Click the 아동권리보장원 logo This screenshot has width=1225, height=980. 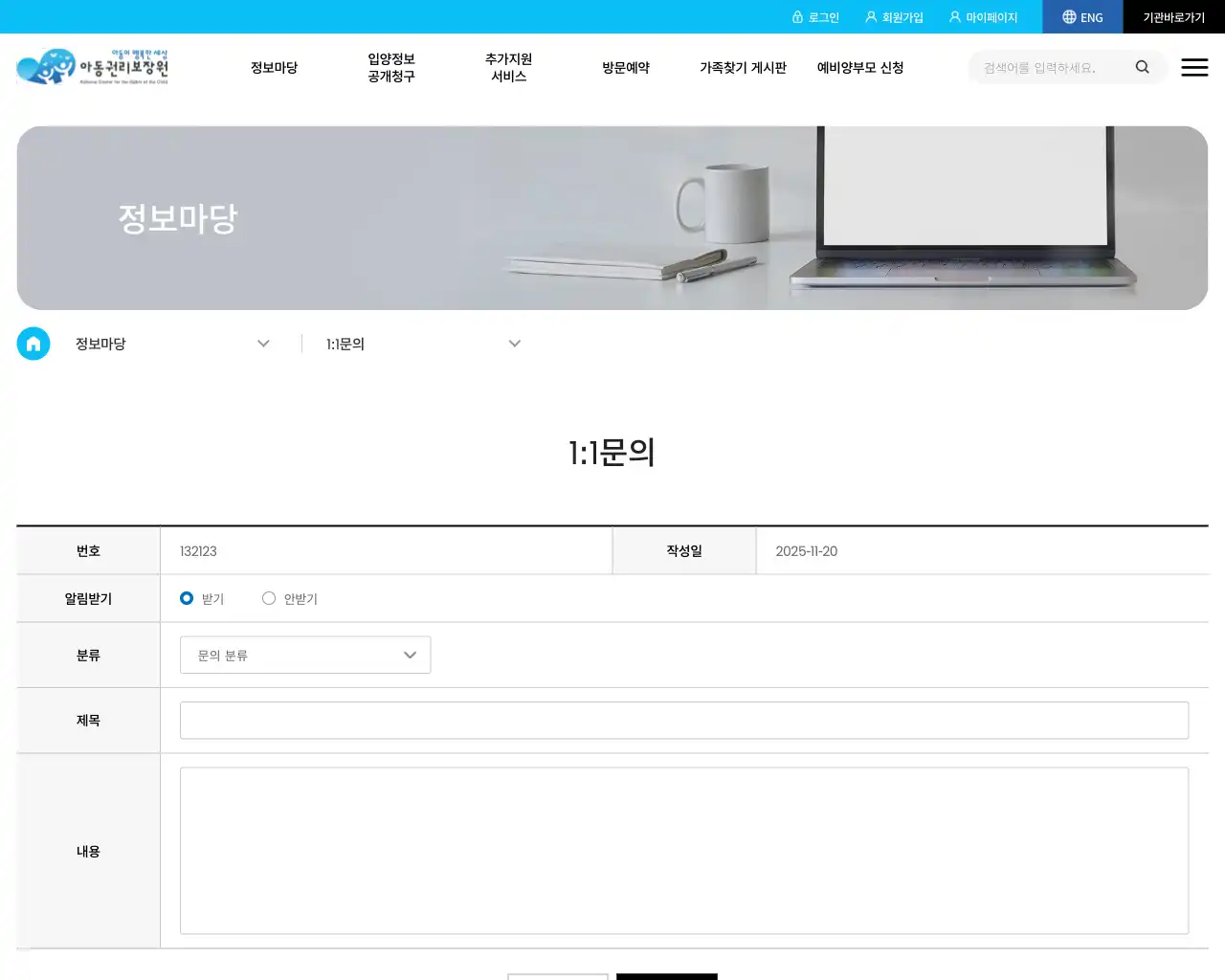91,66
